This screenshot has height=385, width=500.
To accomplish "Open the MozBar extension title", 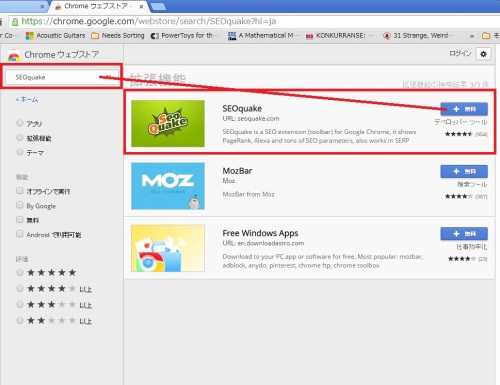I will (237, 171).
